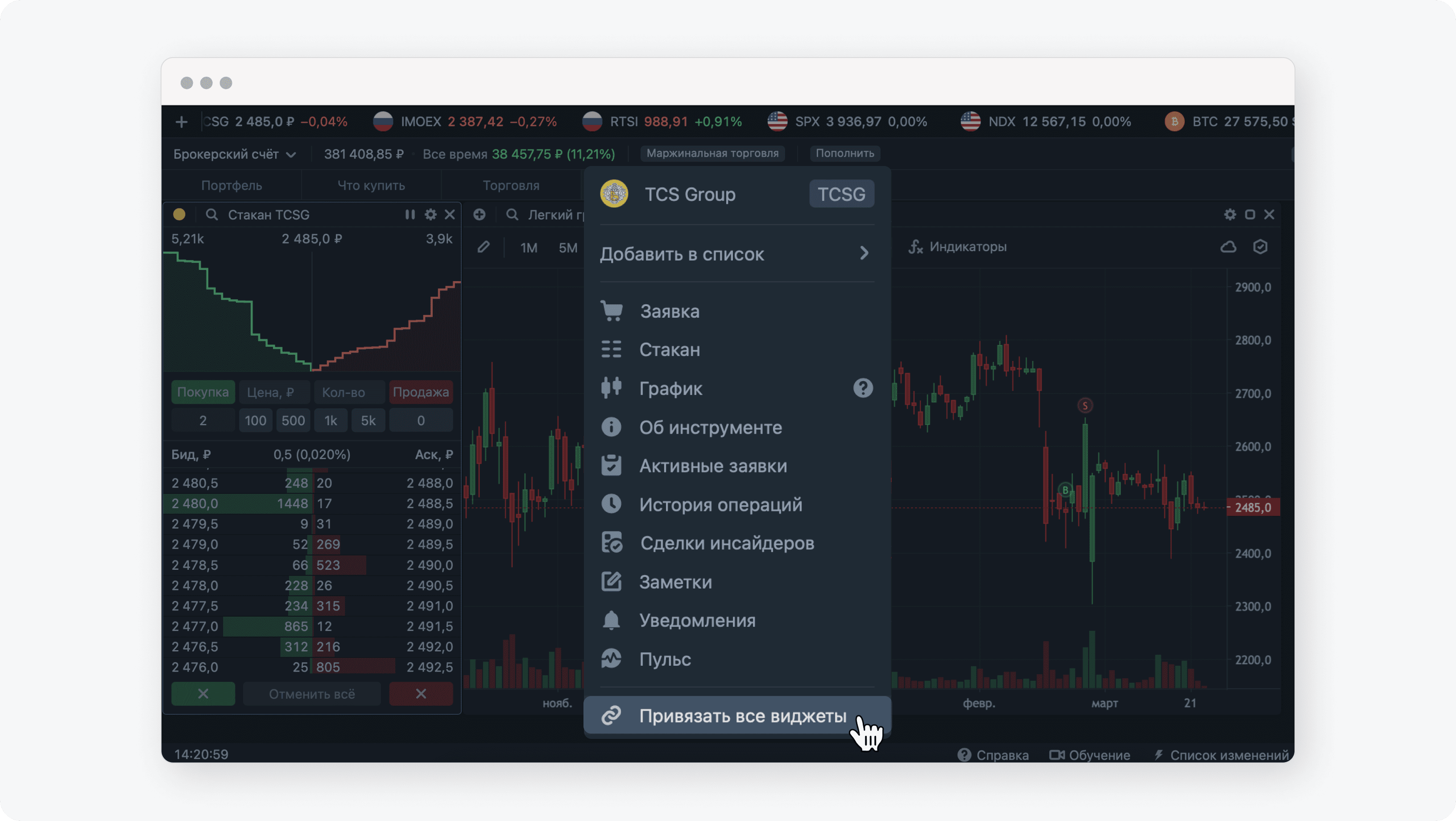
Task: Close the Стакан TCSG widget
Action: [x=449, y=214]
